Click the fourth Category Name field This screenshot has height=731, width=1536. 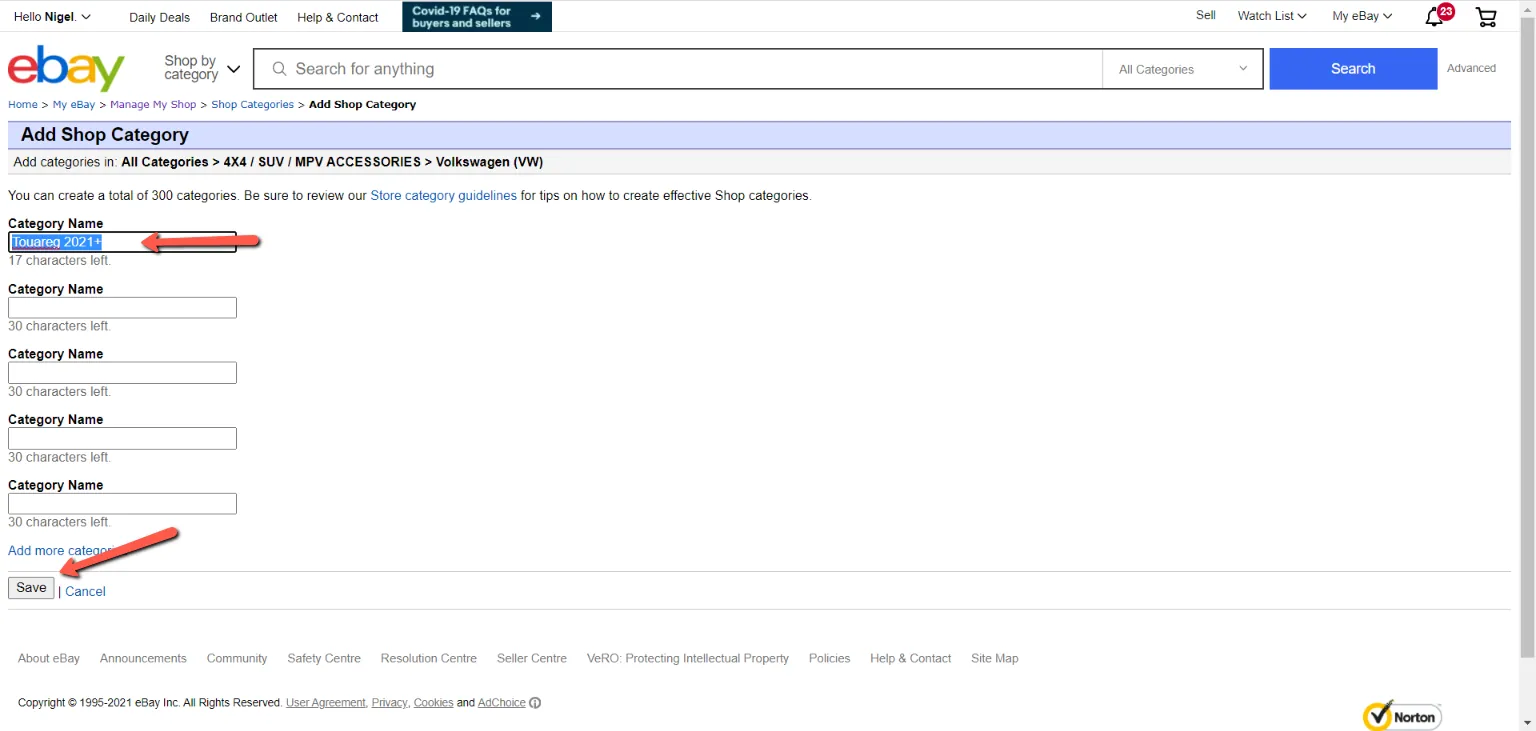[x=122, y=438]
